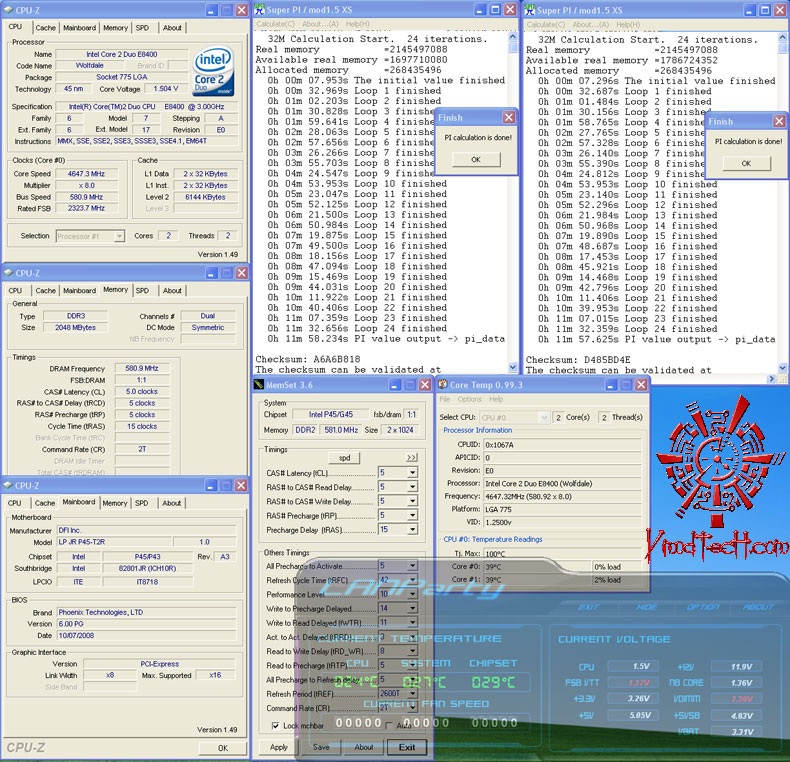Viewport: 790px width, 762px height.
Task: Click horizontal scroll-right arrow in Super PI checksum D485BD4E window
Action: point(771,378)
